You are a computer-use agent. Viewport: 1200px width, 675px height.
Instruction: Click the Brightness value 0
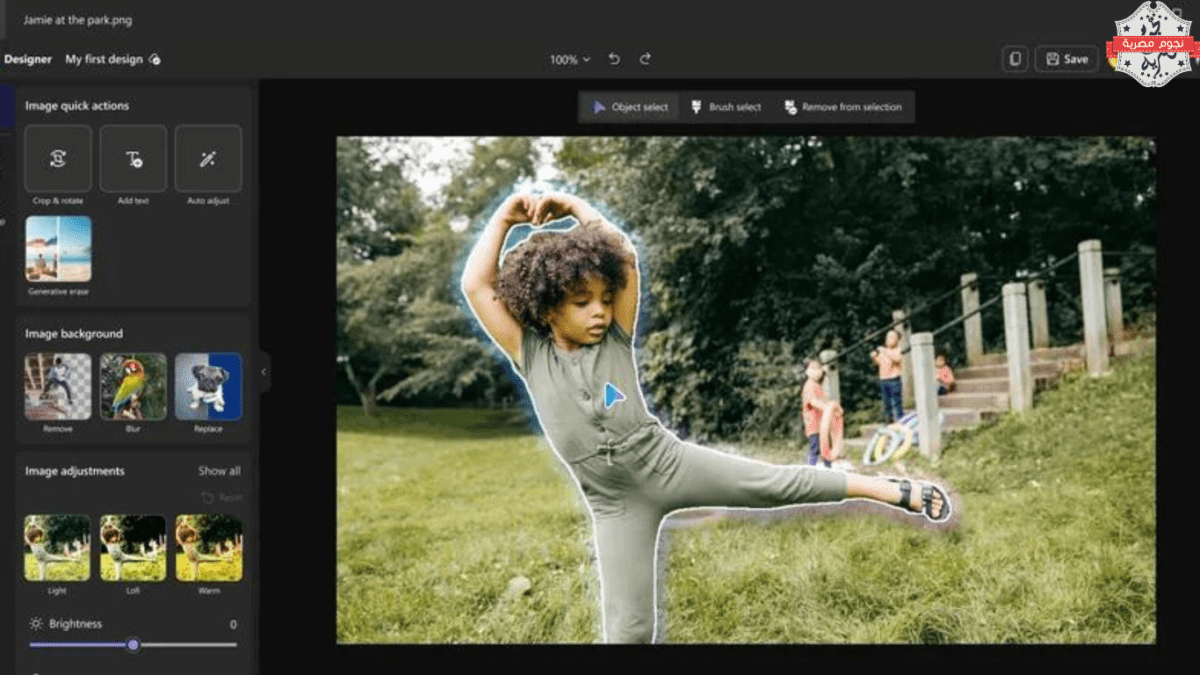[233, 624]
